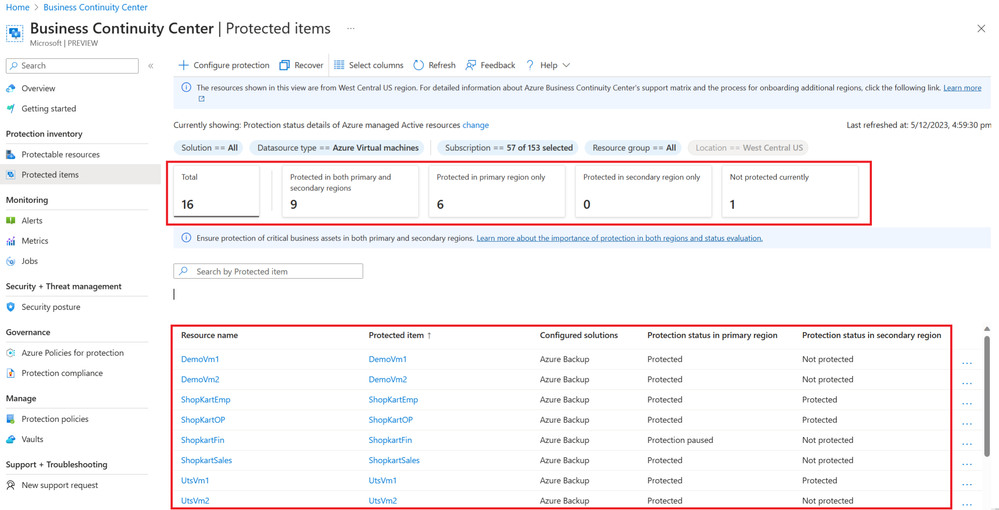Open the ShopKartEmp protected item link
Viewport: 999px width, 510px height.
pyautogui.click(x=393, y=400)
